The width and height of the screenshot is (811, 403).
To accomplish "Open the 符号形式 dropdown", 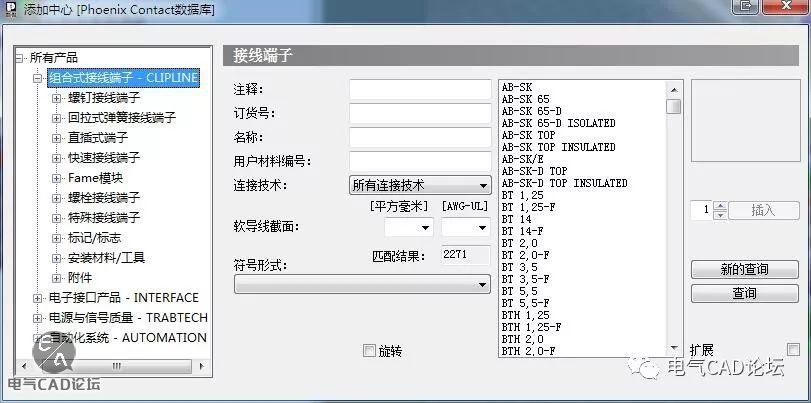I will (x=362, y=284).
